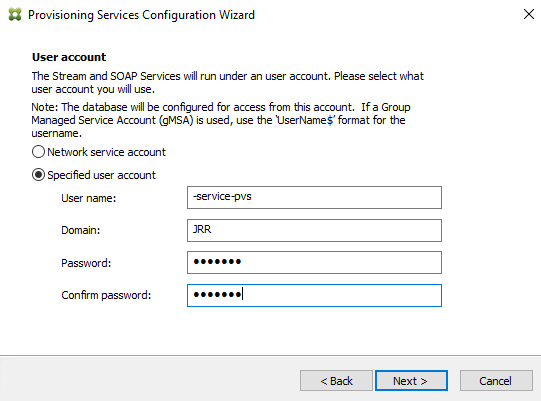Click the window title text in title bar
The image size is (541, 401).
pos(141,15)
